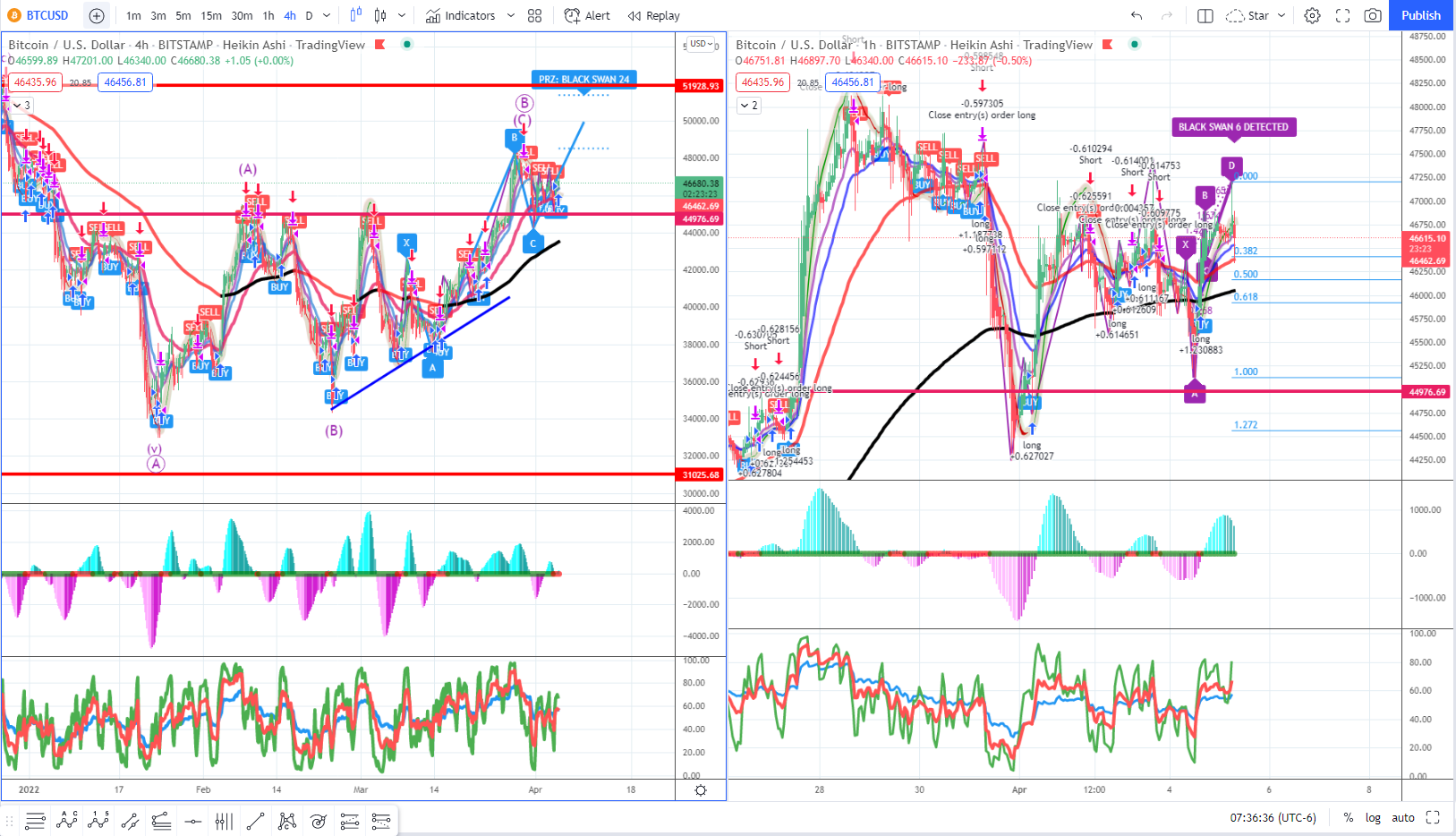1456x836 pixels.
Task: Open BTCUSD symbol search
Action: coord(38,15)
